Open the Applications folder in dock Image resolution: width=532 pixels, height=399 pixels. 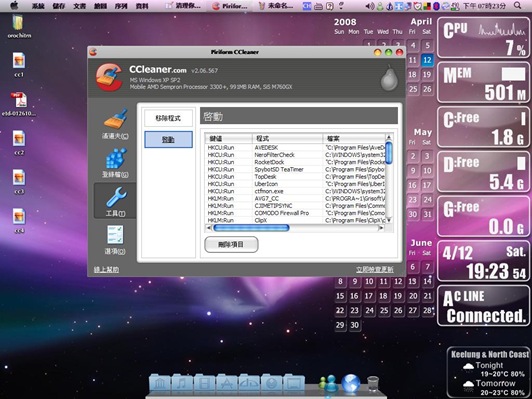[x=227, y=383]
